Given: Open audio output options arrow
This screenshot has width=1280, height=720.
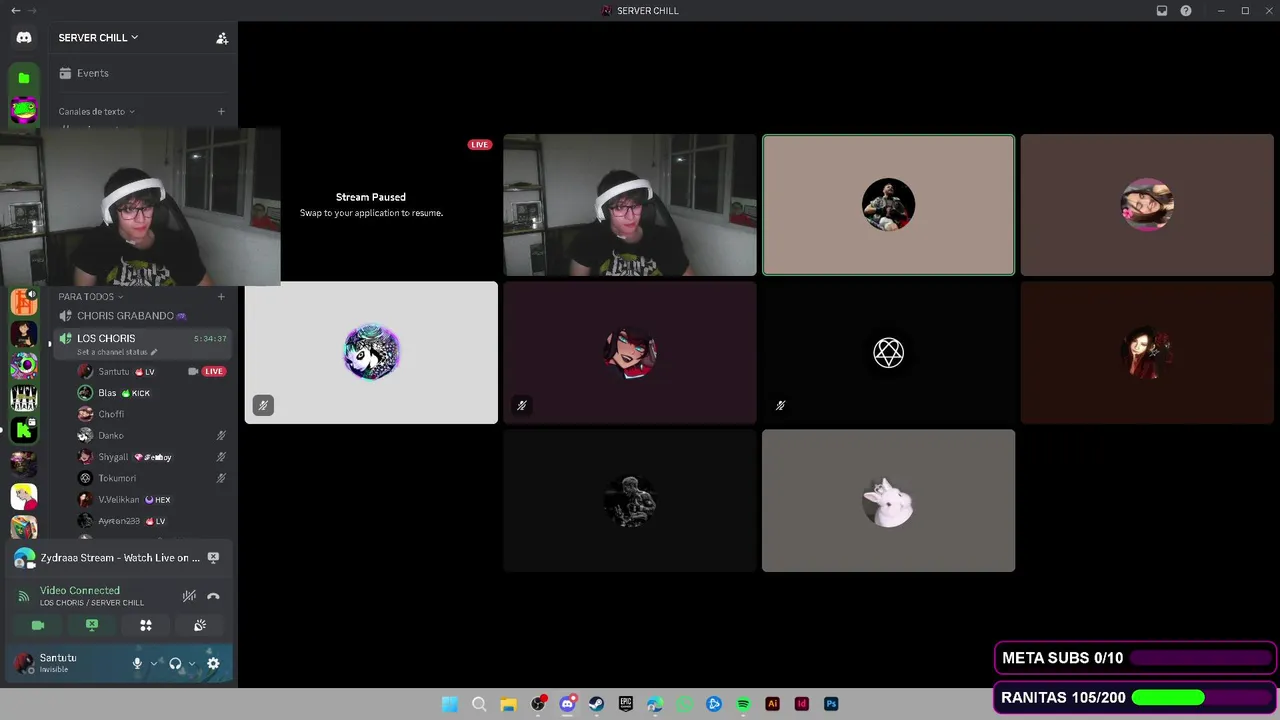Looking at the screenshot, I should 191,663.
